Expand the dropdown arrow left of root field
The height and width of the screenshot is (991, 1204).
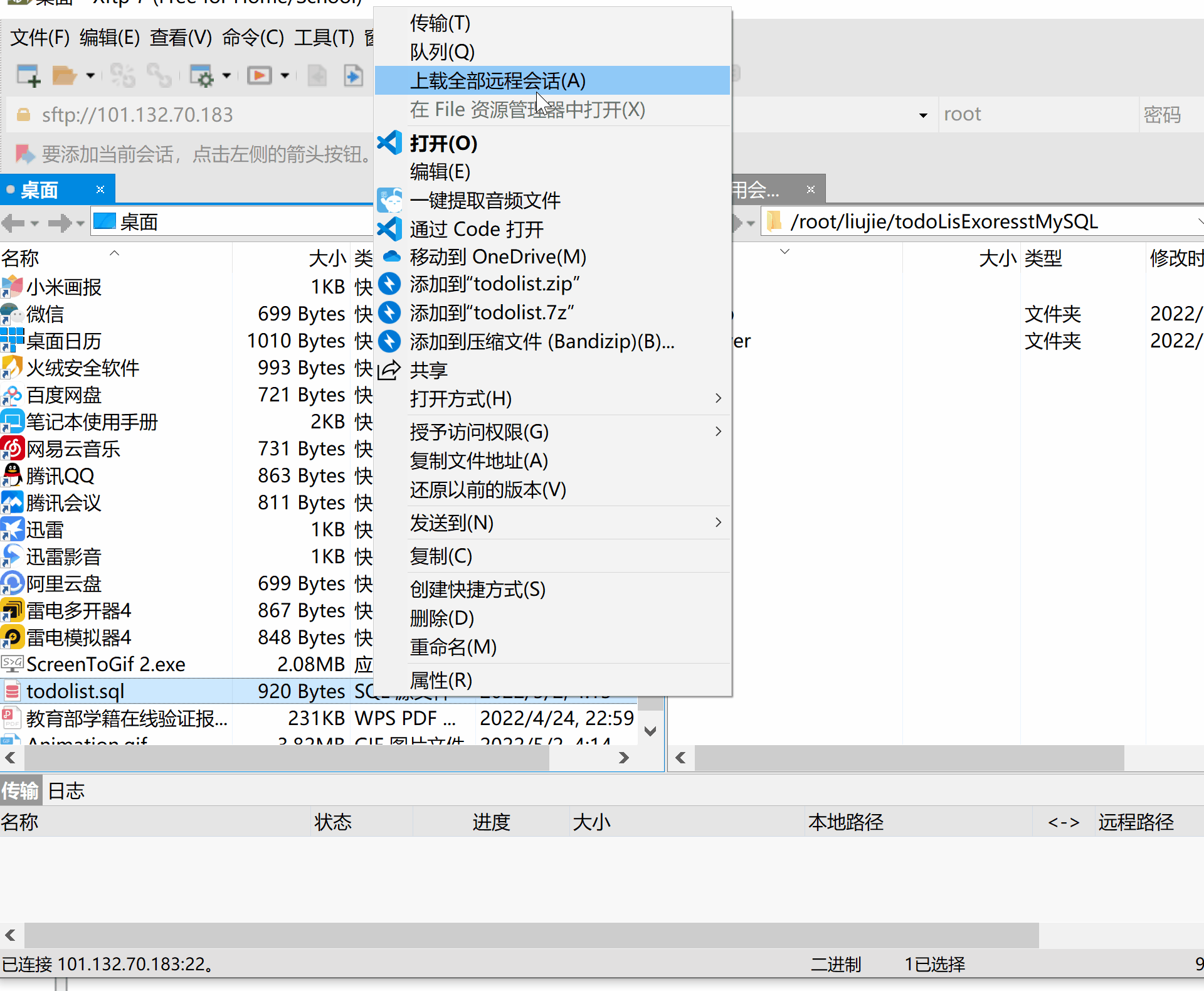(922, 115)
